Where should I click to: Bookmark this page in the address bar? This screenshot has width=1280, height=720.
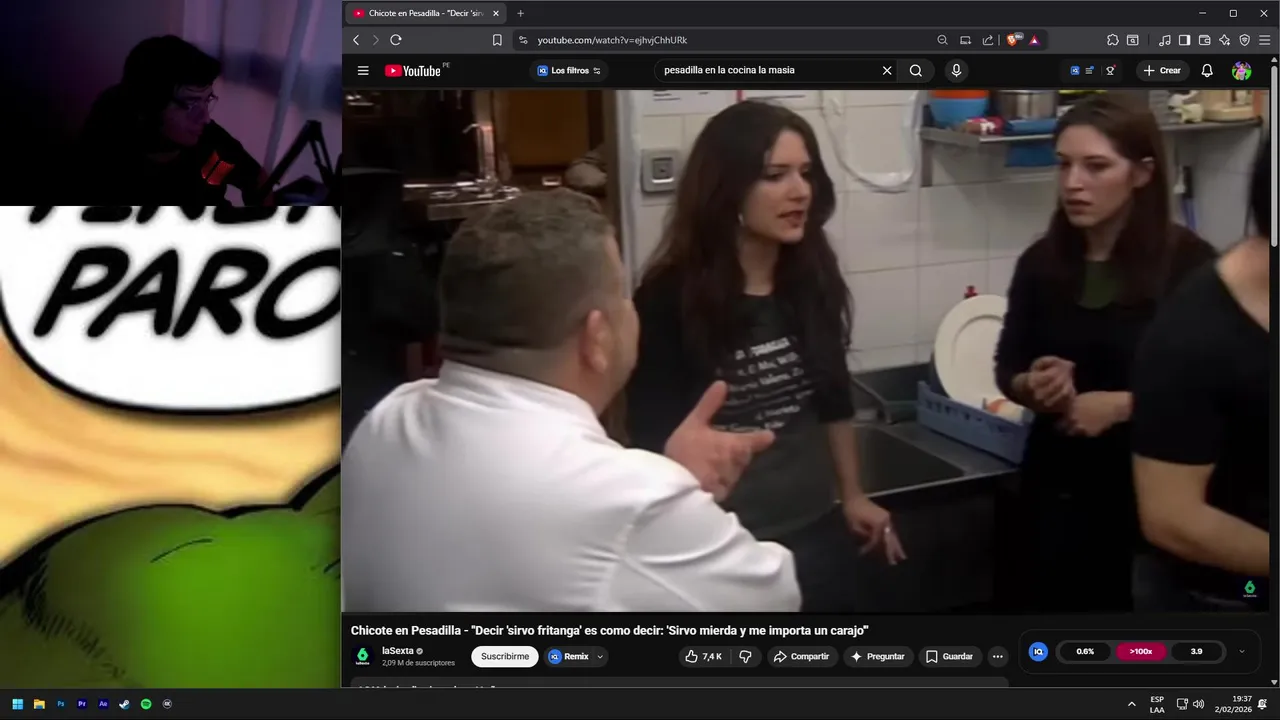coord(497,40)
